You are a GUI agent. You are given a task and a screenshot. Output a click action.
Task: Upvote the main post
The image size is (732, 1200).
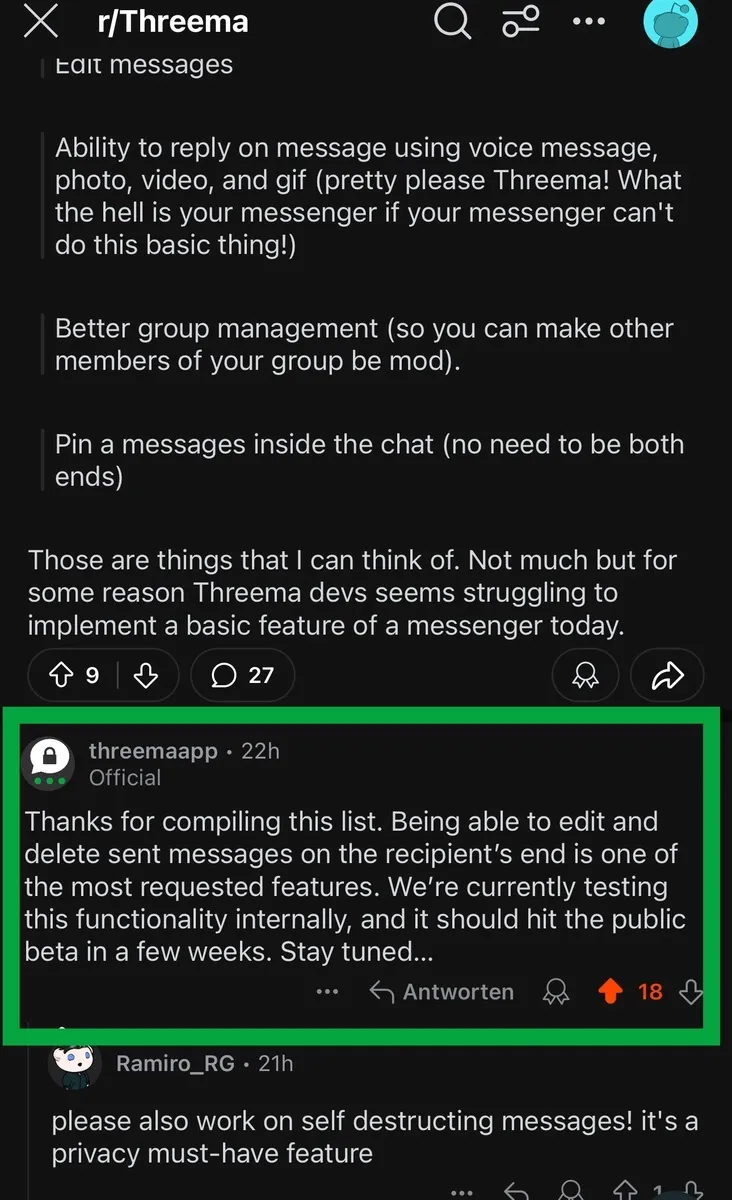click(x=62, y=676)
